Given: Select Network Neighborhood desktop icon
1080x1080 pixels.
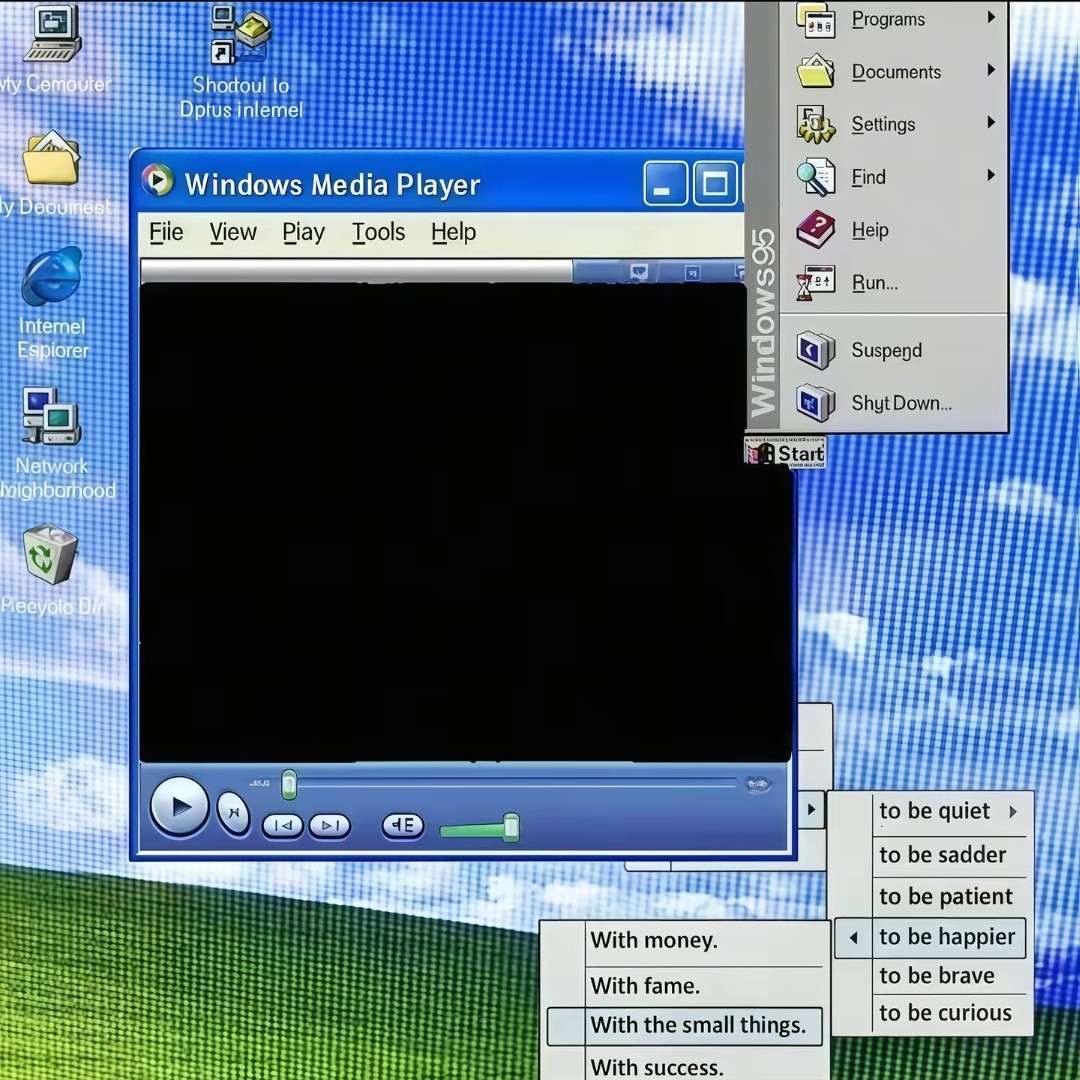Looking at the screenshot, I should tap(52, 416).
